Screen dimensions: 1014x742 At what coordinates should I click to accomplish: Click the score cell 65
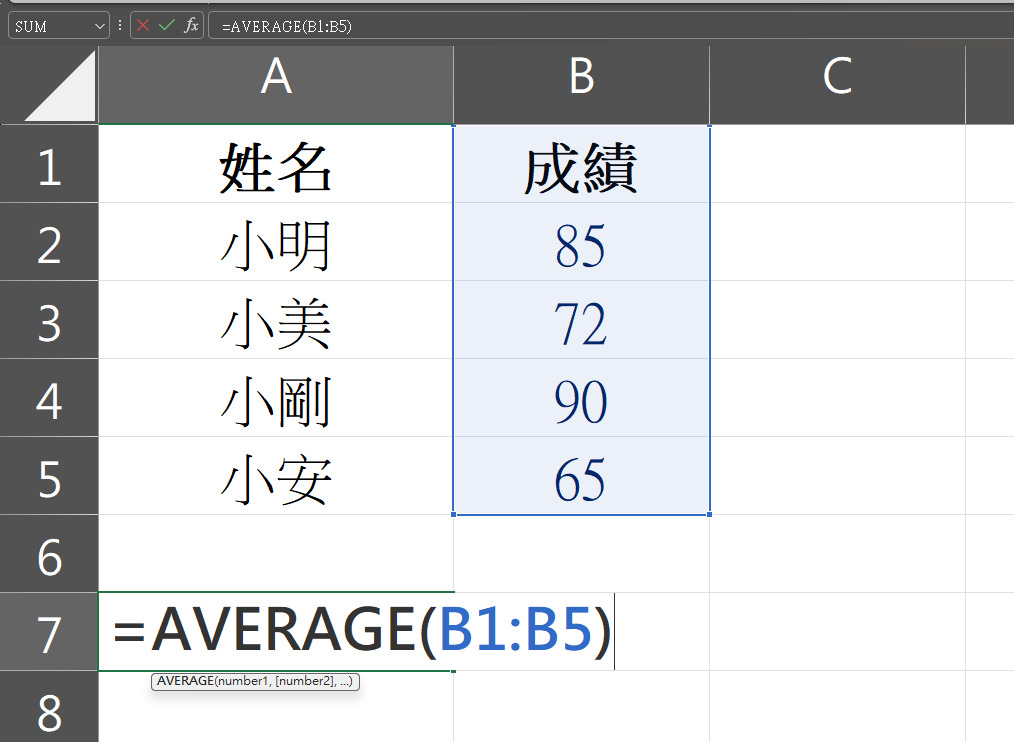click(581, 475)
